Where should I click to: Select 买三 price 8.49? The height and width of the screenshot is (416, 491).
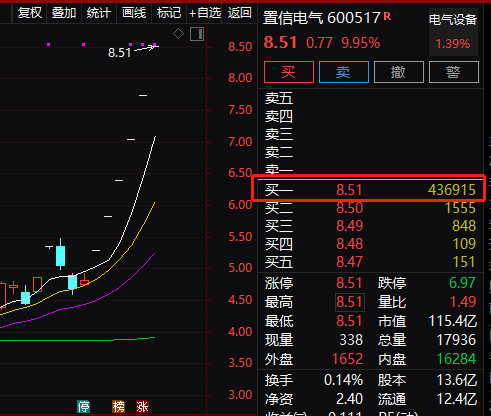(349, 226)
